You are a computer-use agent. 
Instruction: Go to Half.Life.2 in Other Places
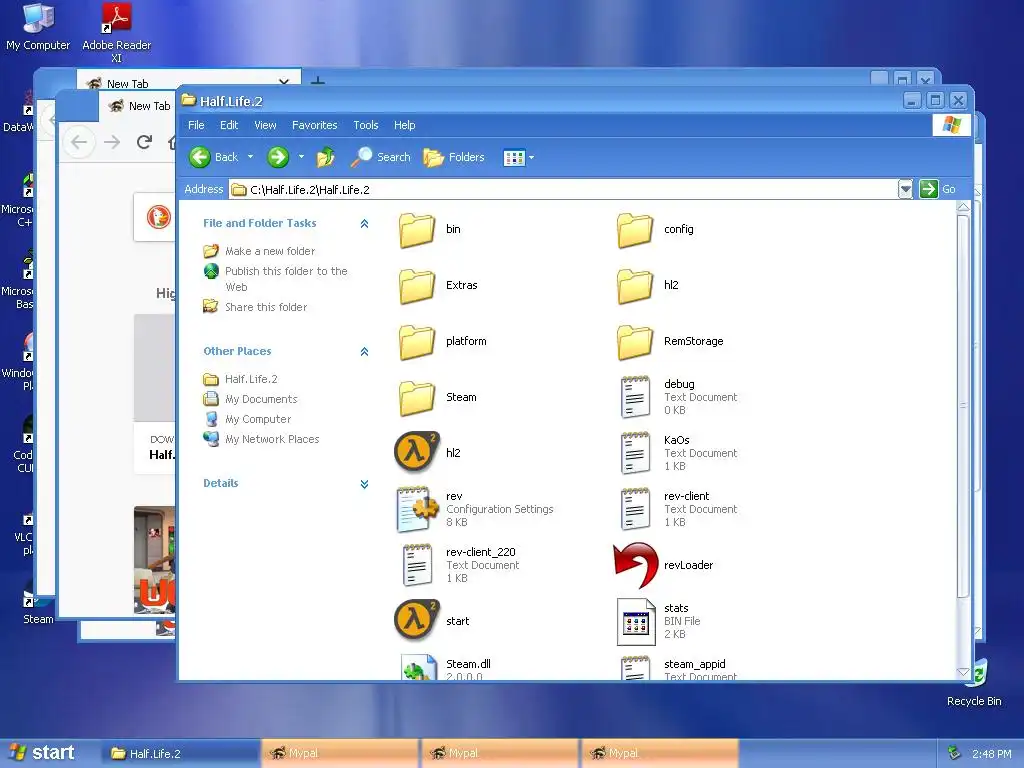point(251,379)
